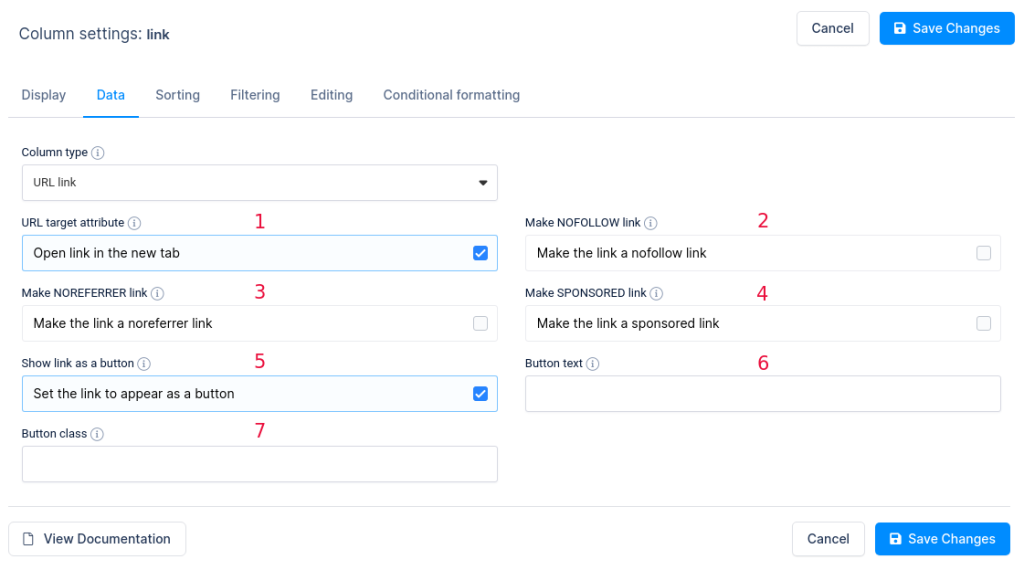Enable the noreferrer link checkbox

[x=480, y=323]
